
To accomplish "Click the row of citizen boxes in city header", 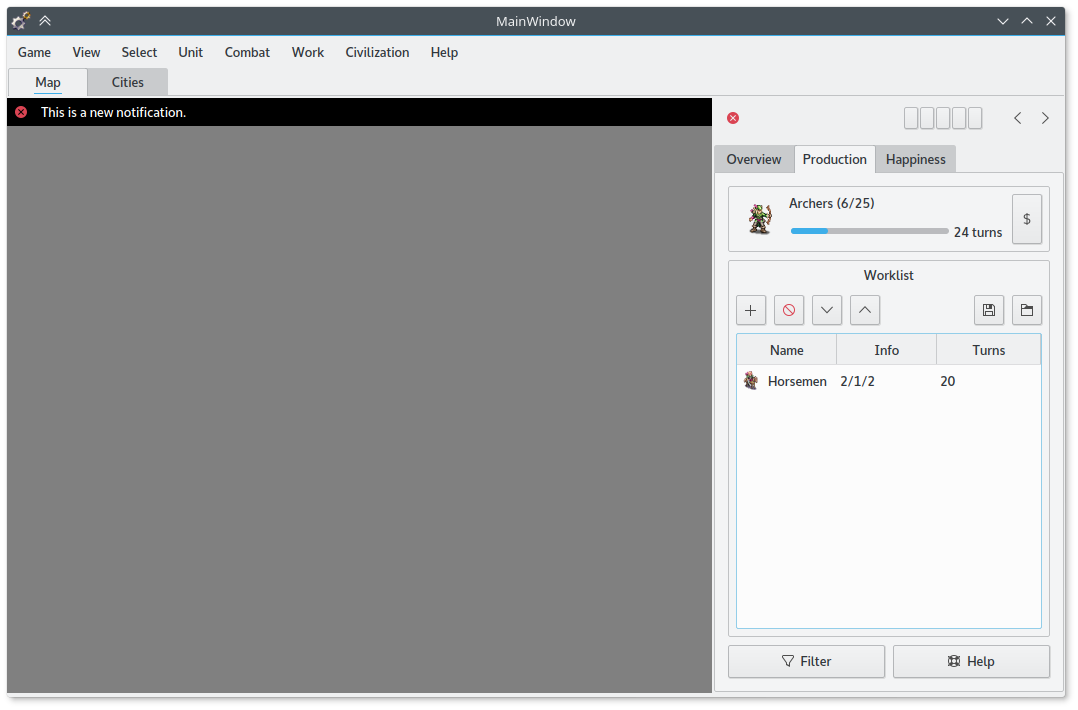I will [943, 118].
